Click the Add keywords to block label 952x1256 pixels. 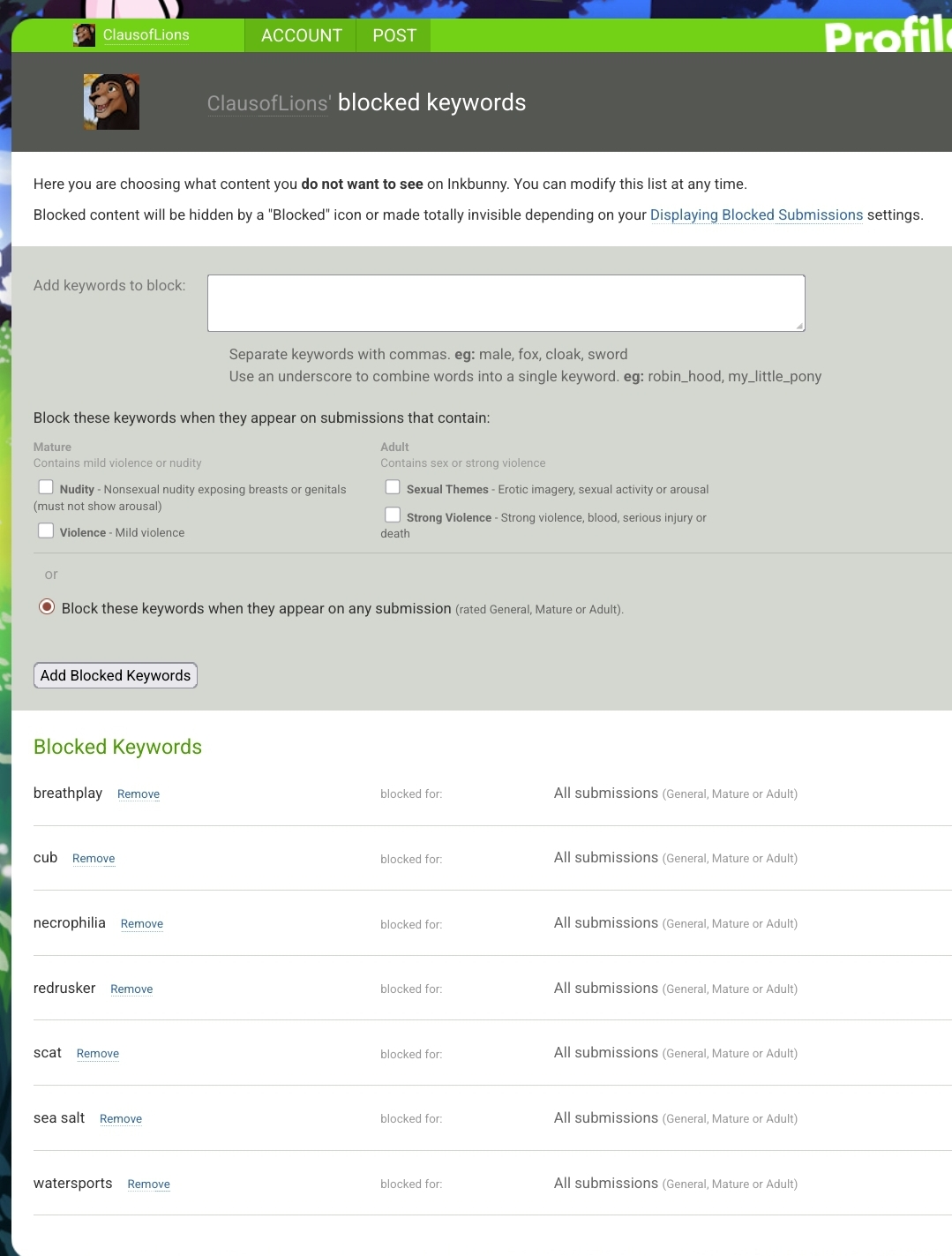[109, 285]
